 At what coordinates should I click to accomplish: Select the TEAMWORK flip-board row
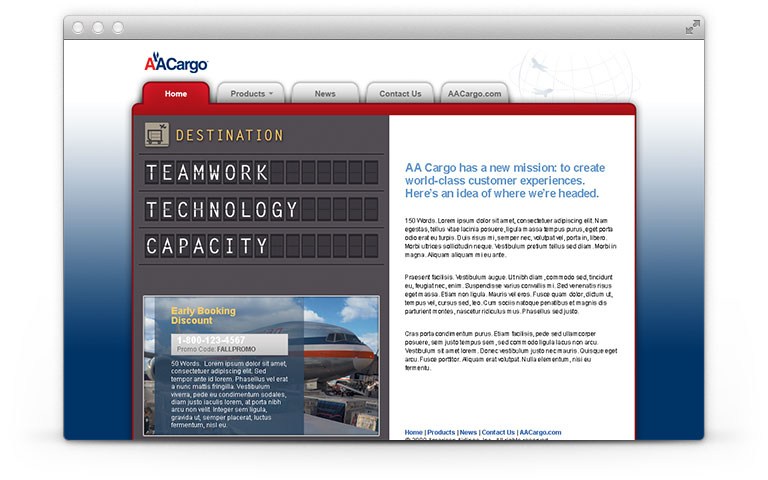(x=262, y=172)
